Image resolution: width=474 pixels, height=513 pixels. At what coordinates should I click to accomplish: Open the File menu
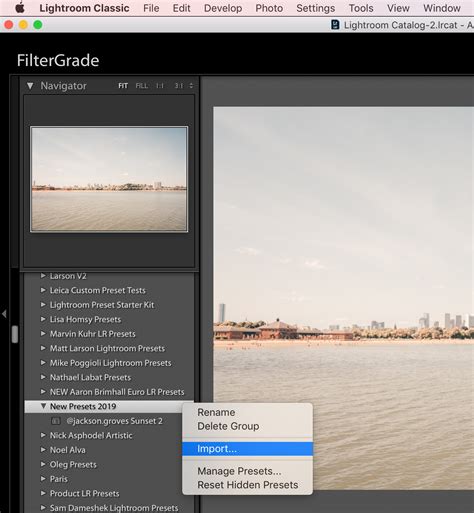point(151,8)
